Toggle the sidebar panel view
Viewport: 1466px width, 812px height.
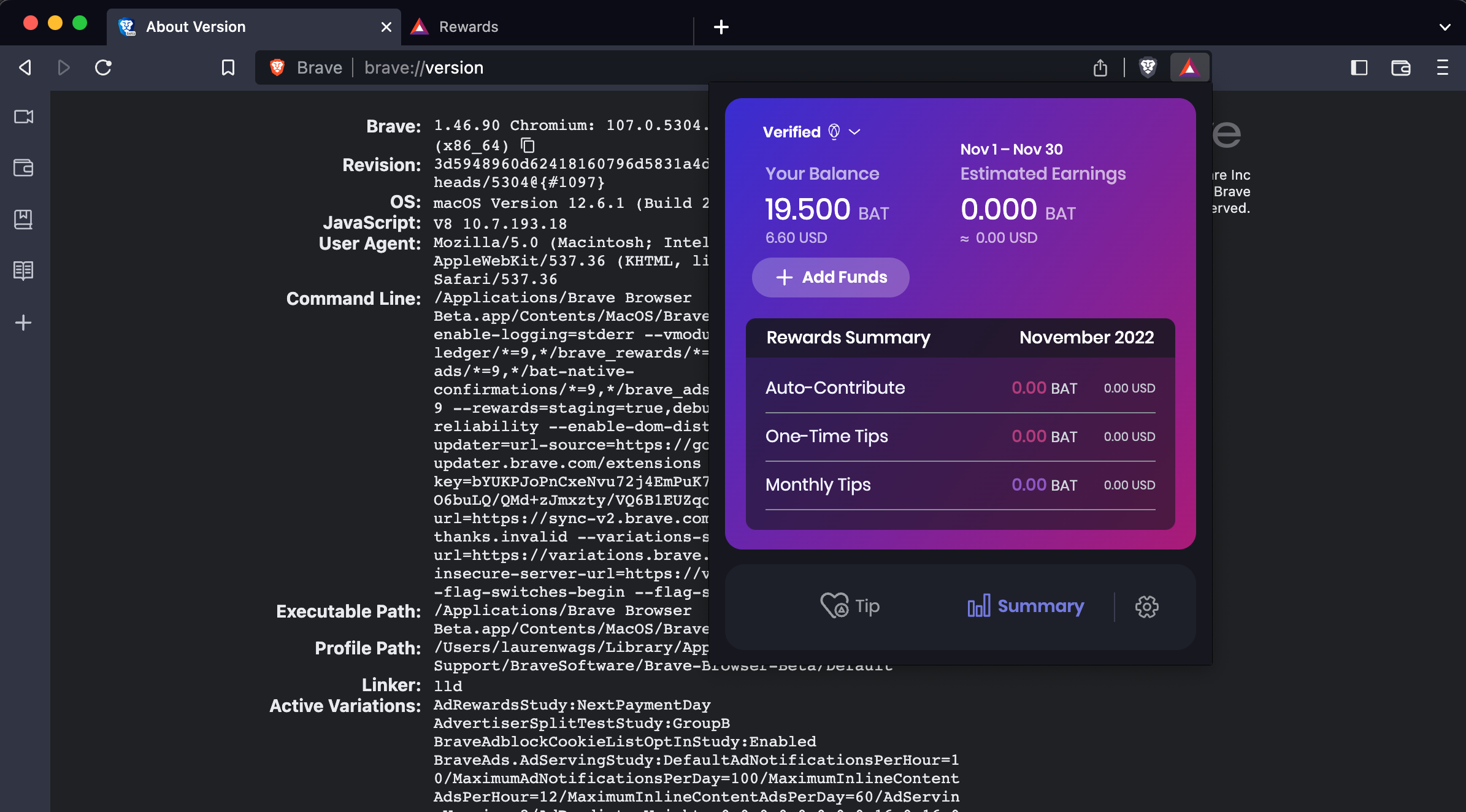pyautogui.click(x=1359, y=67)
